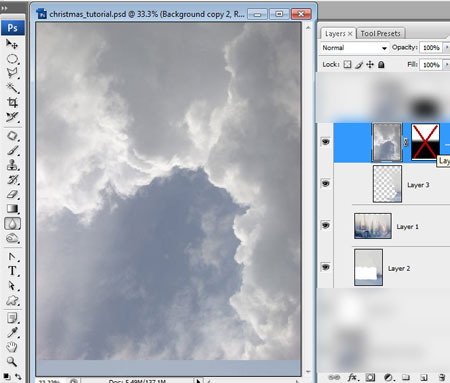This screenshot has width=450, height=383.
Task: Hide Layer 1 with its eye icon
Action: 326,225
